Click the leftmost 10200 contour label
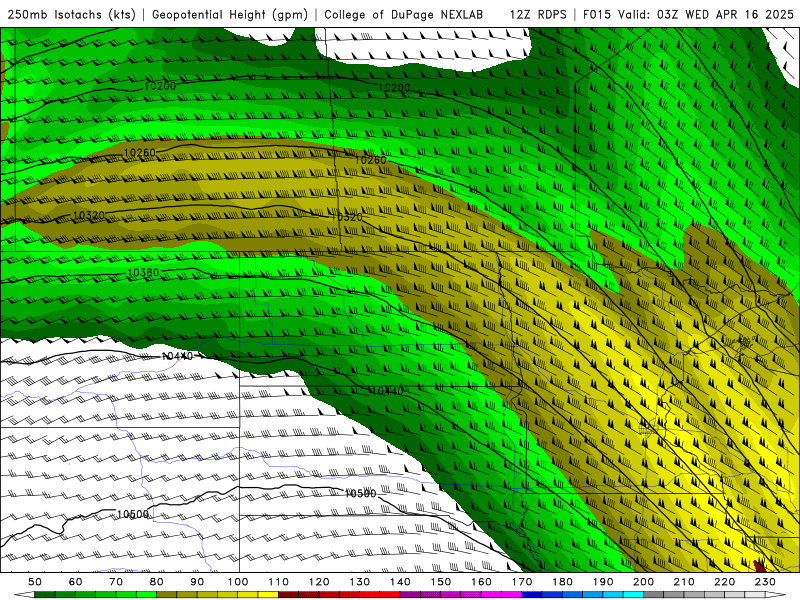This screenshot has height=600, width=800. [x=160, y=86]
